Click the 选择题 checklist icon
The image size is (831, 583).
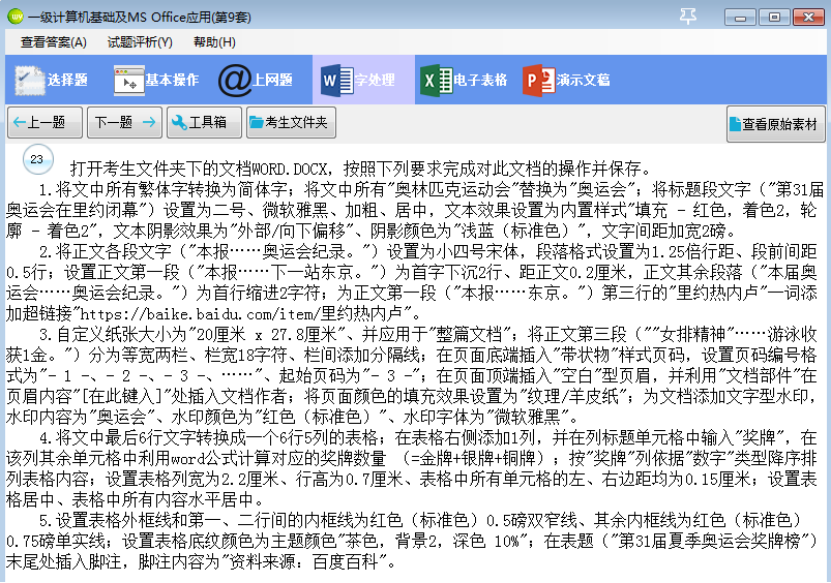(x=29, y=81)
